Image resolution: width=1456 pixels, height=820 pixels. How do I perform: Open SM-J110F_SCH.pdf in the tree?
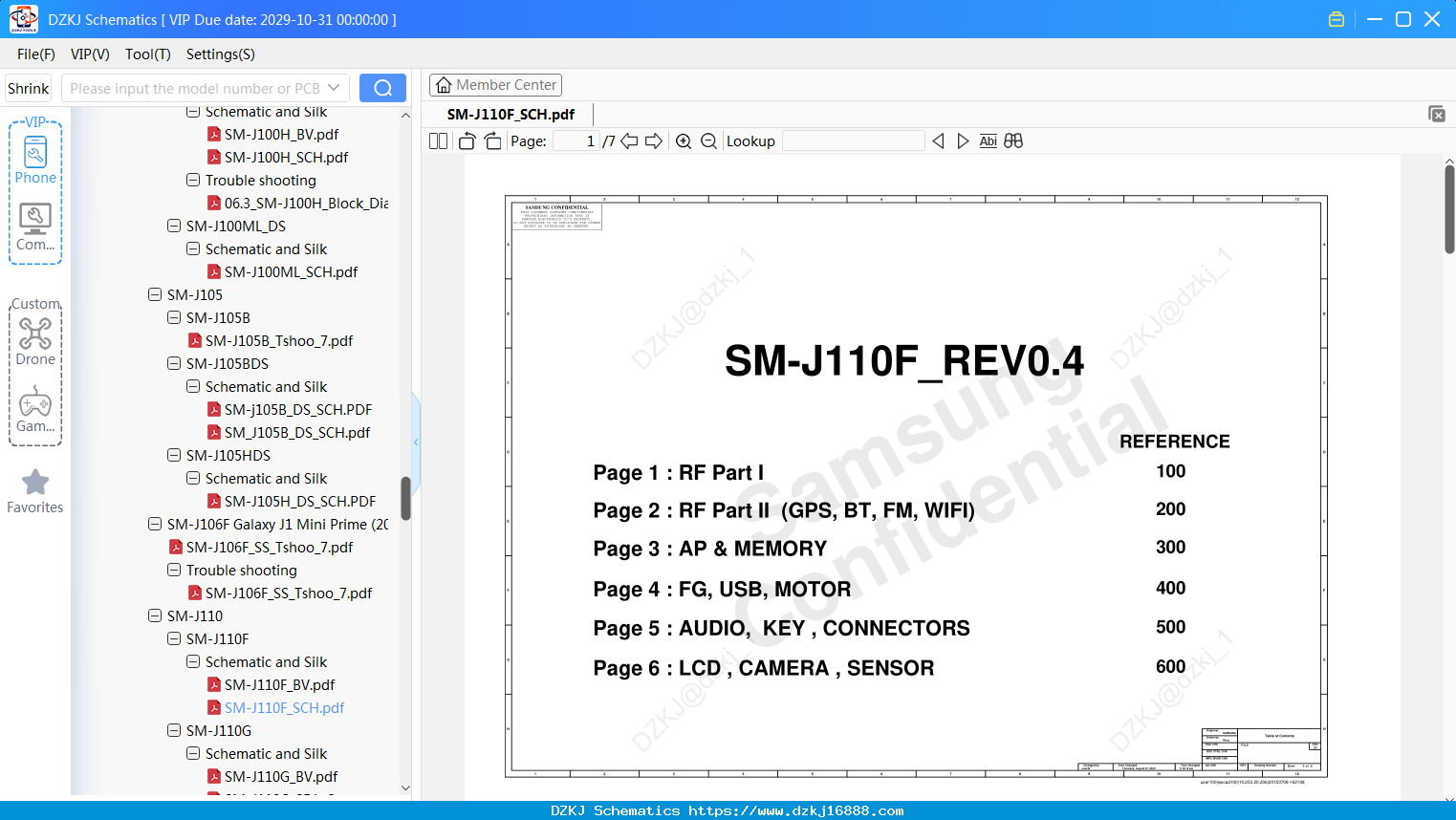pos(284,707)
